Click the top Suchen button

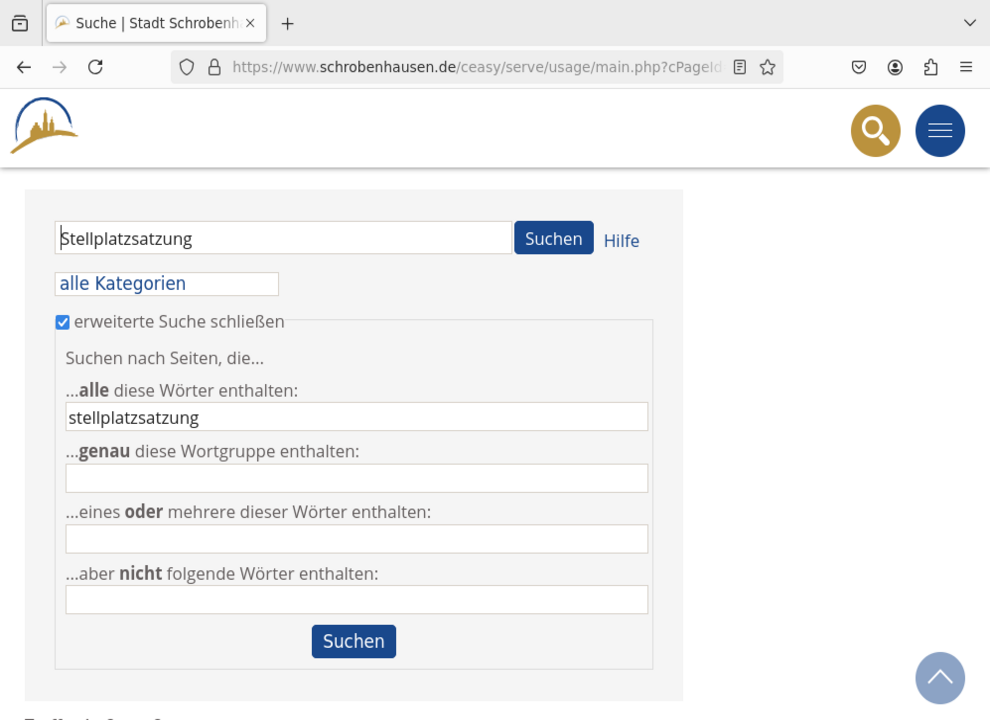(x=553, y=238)
